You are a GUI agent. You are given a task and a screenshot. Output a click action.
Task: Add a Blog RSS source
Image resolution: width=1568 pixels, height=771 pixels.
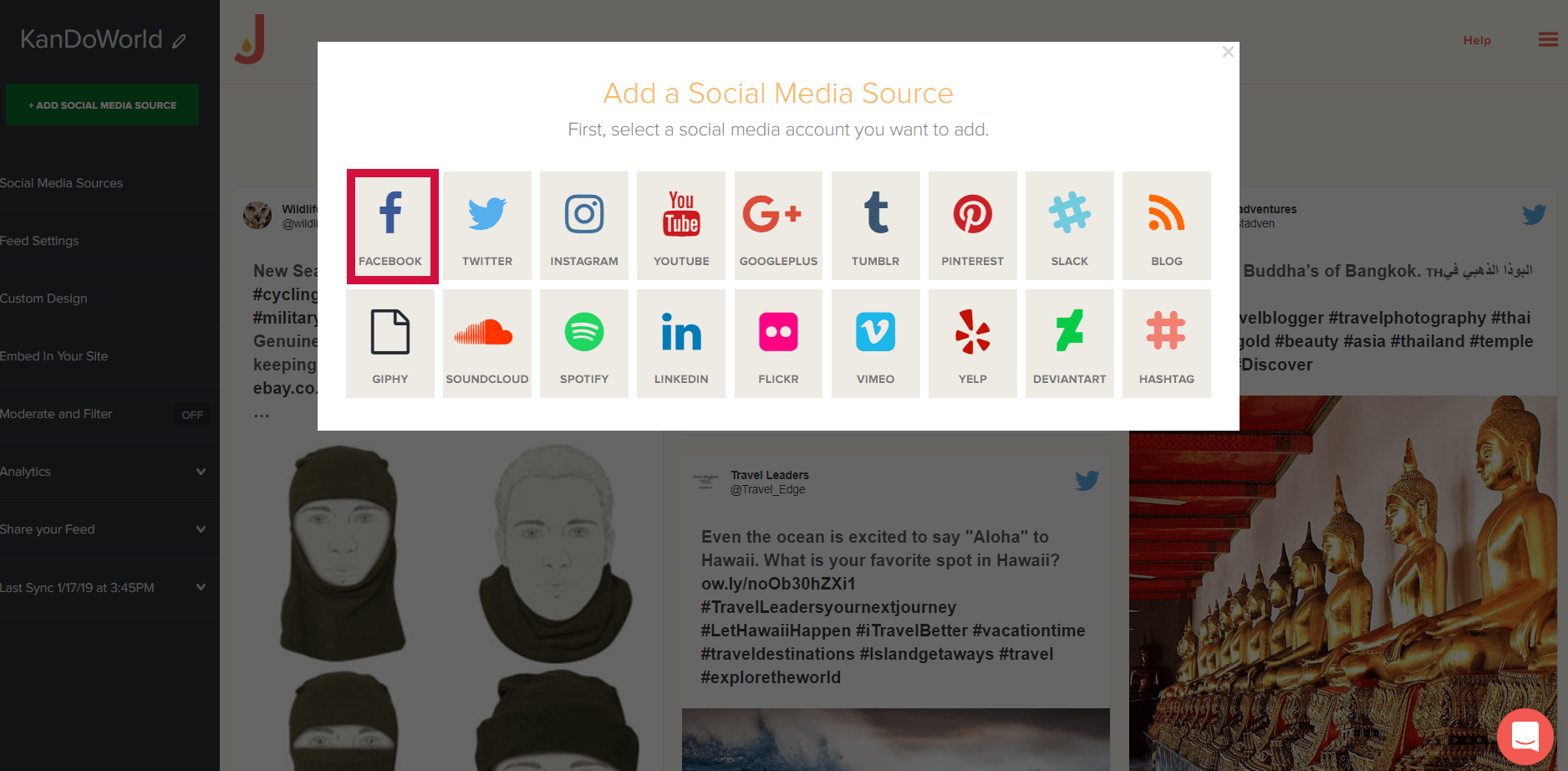coord(1167,226)
